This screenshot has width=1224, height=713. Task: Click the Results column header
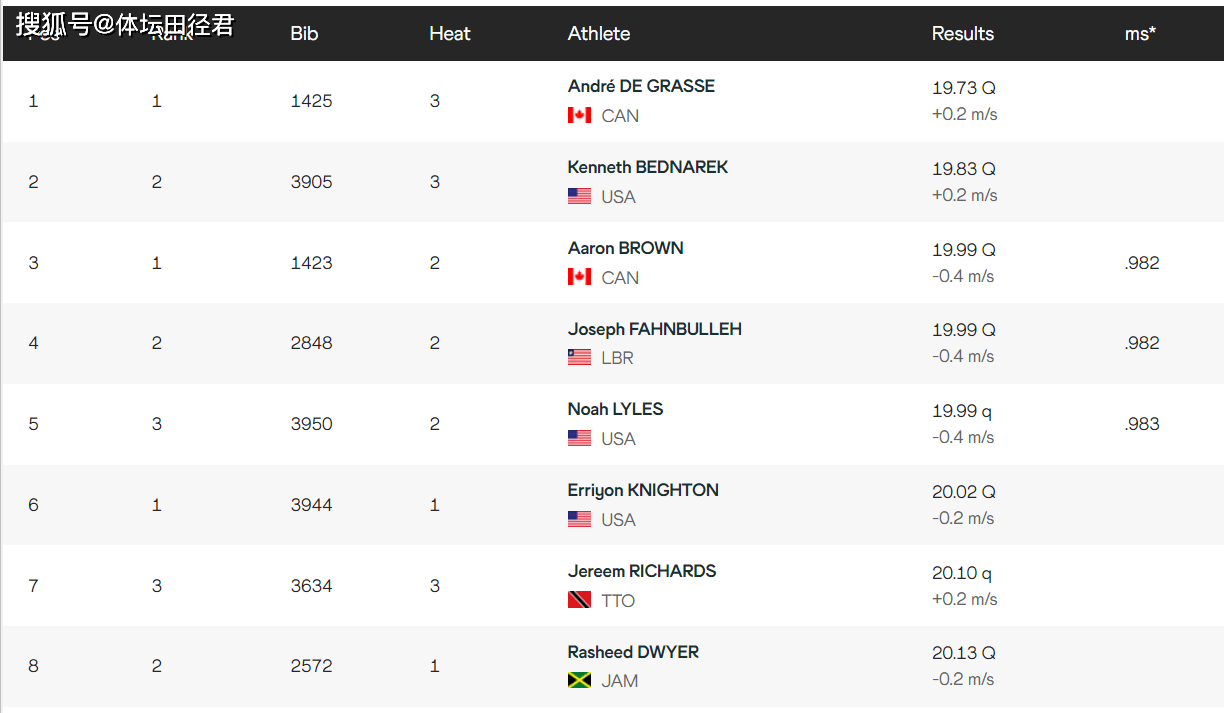962,33
